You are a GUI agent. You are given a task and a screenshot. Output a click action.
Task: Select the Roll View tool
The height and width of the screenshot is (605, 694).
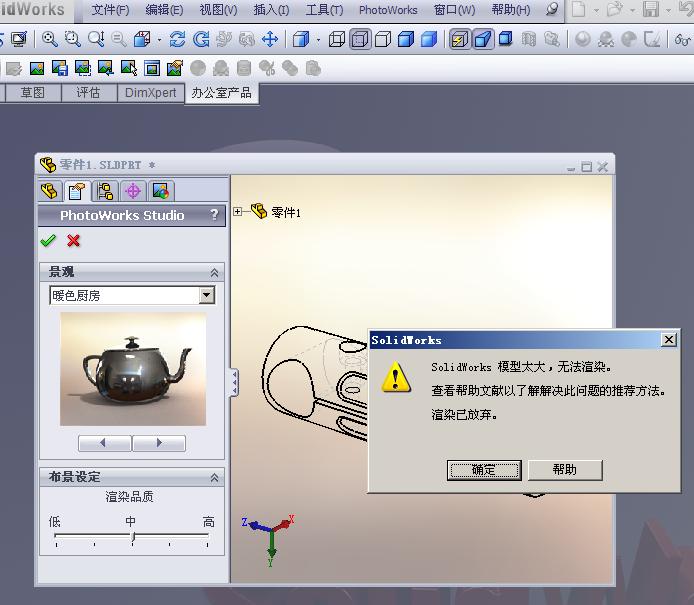[x=201, y=39]
